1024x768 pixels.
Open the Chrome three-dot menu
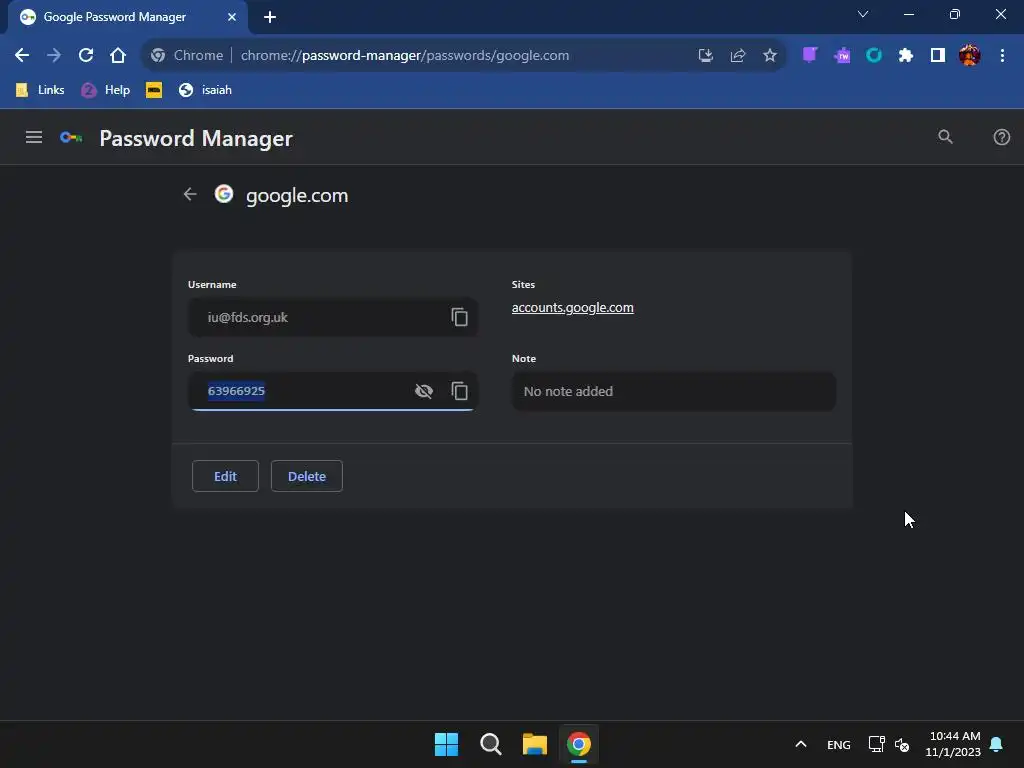tap(1002, 56)
